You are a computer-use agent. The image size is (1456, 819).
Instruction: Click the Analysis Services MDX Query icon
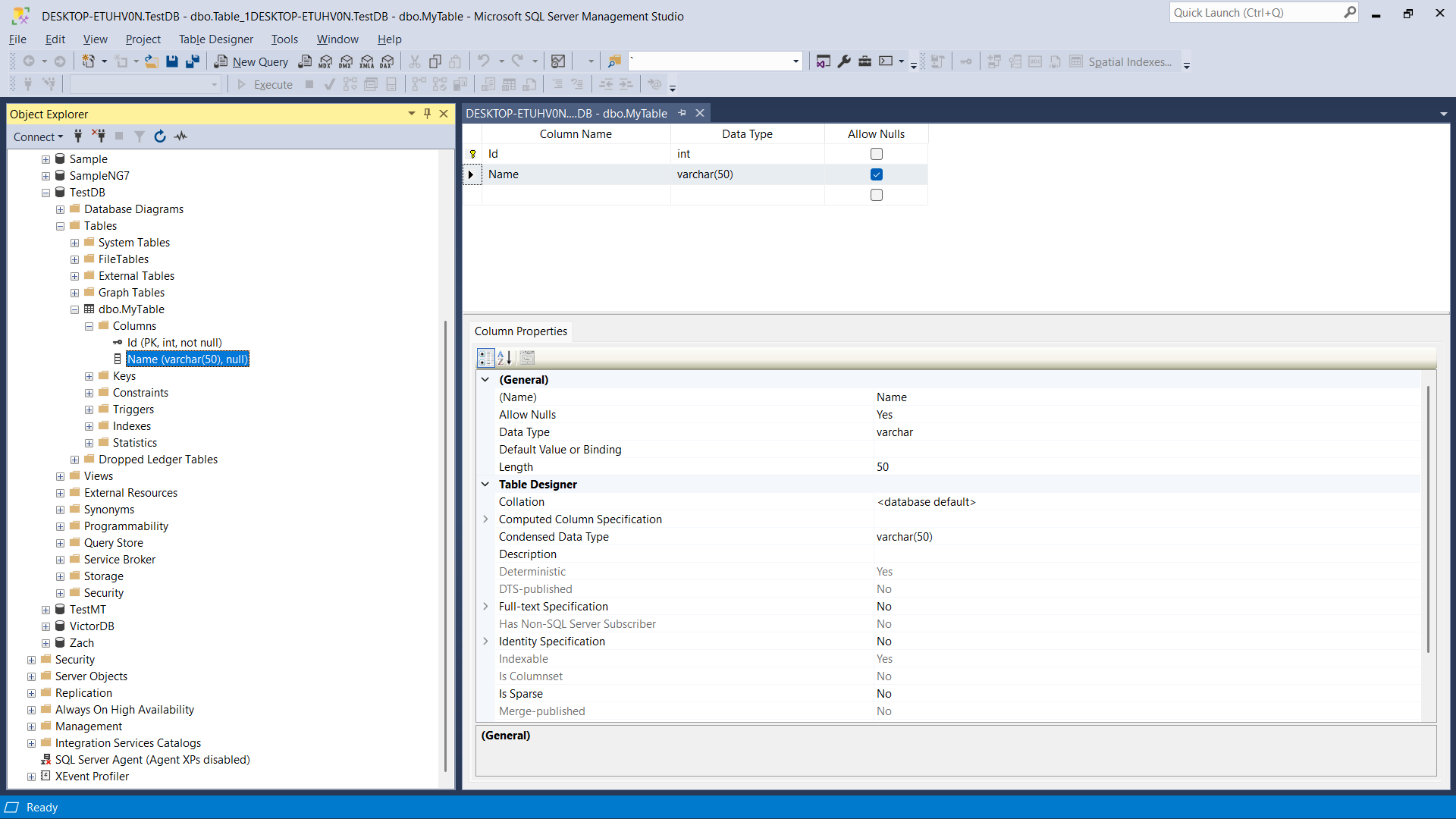(325, 61)
